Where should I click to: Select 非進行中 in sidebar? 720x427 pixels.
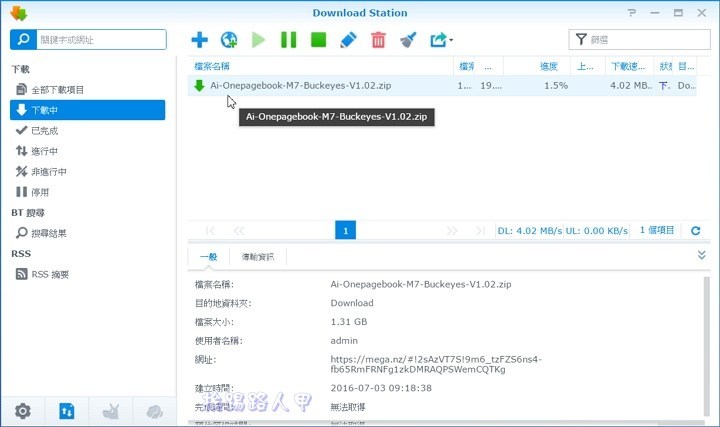coord(87,172)
